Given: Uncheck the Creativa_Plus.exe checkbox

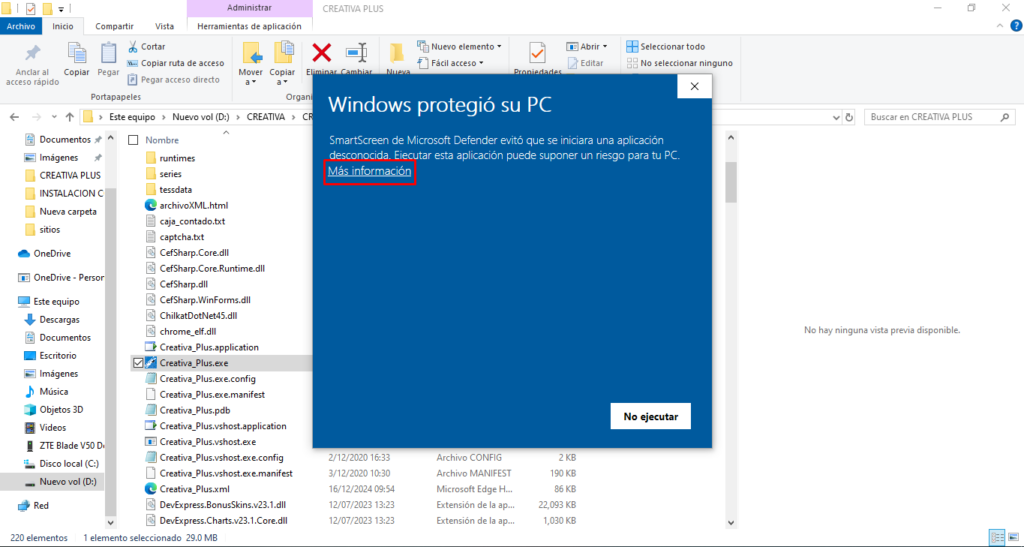Looking at the screenshot, I should pos(138,363).
